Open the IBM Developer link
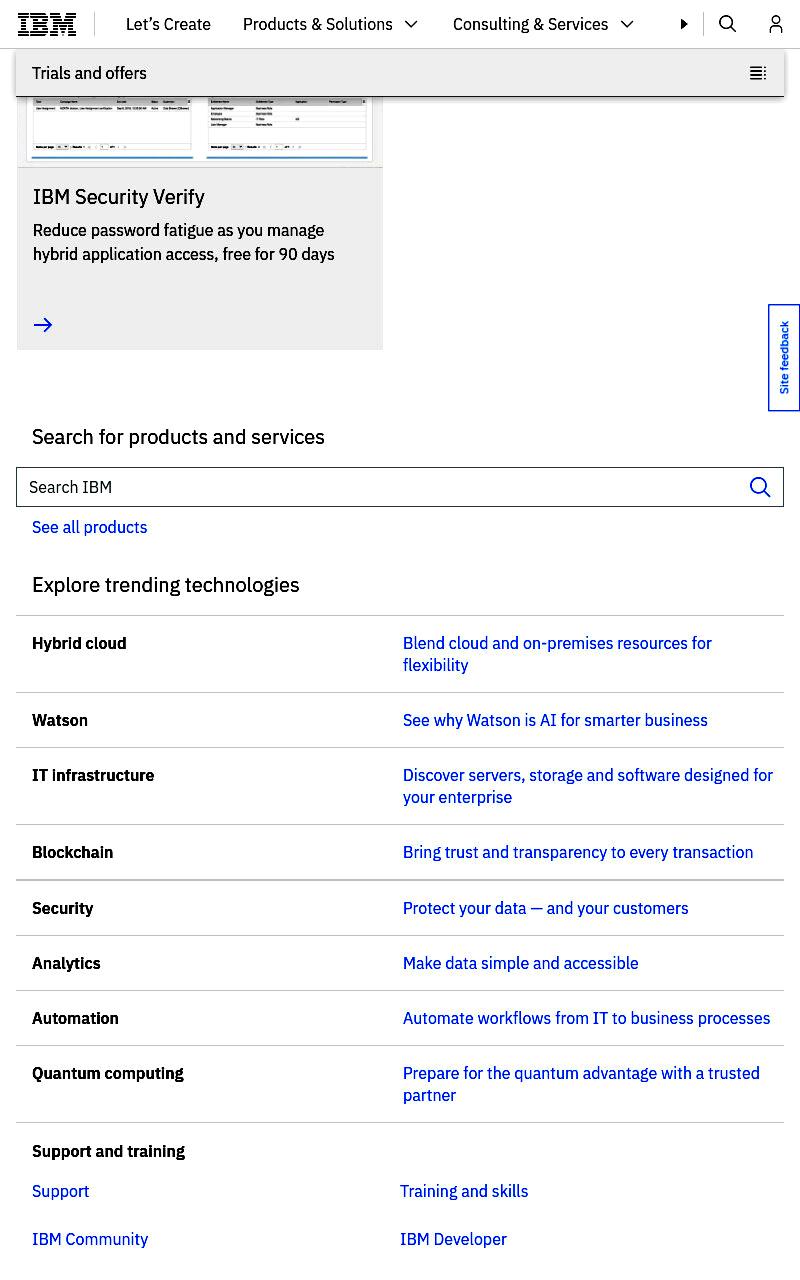The image size is (800, 1280). point(453,1239)
